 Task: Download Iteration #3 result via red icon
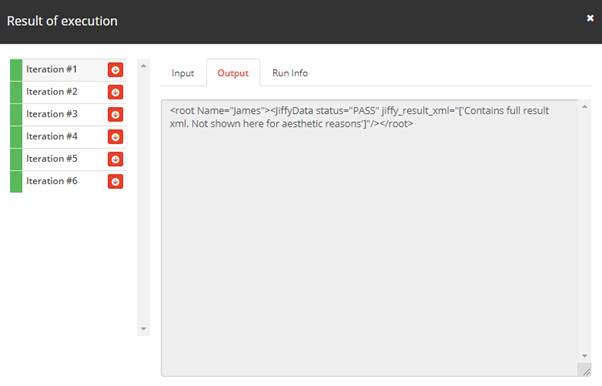pyautogui.click(x=115, y=114)
